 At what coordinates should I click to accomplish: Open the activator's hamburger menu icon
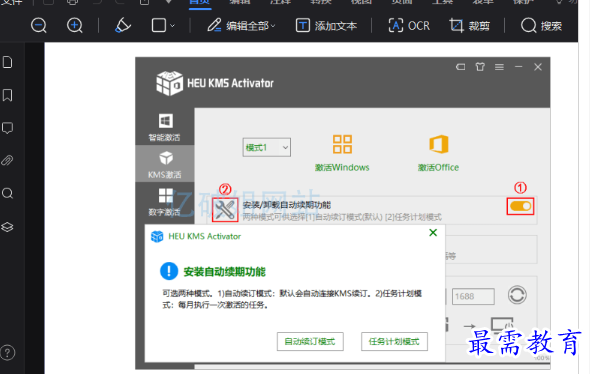(499, 67)
